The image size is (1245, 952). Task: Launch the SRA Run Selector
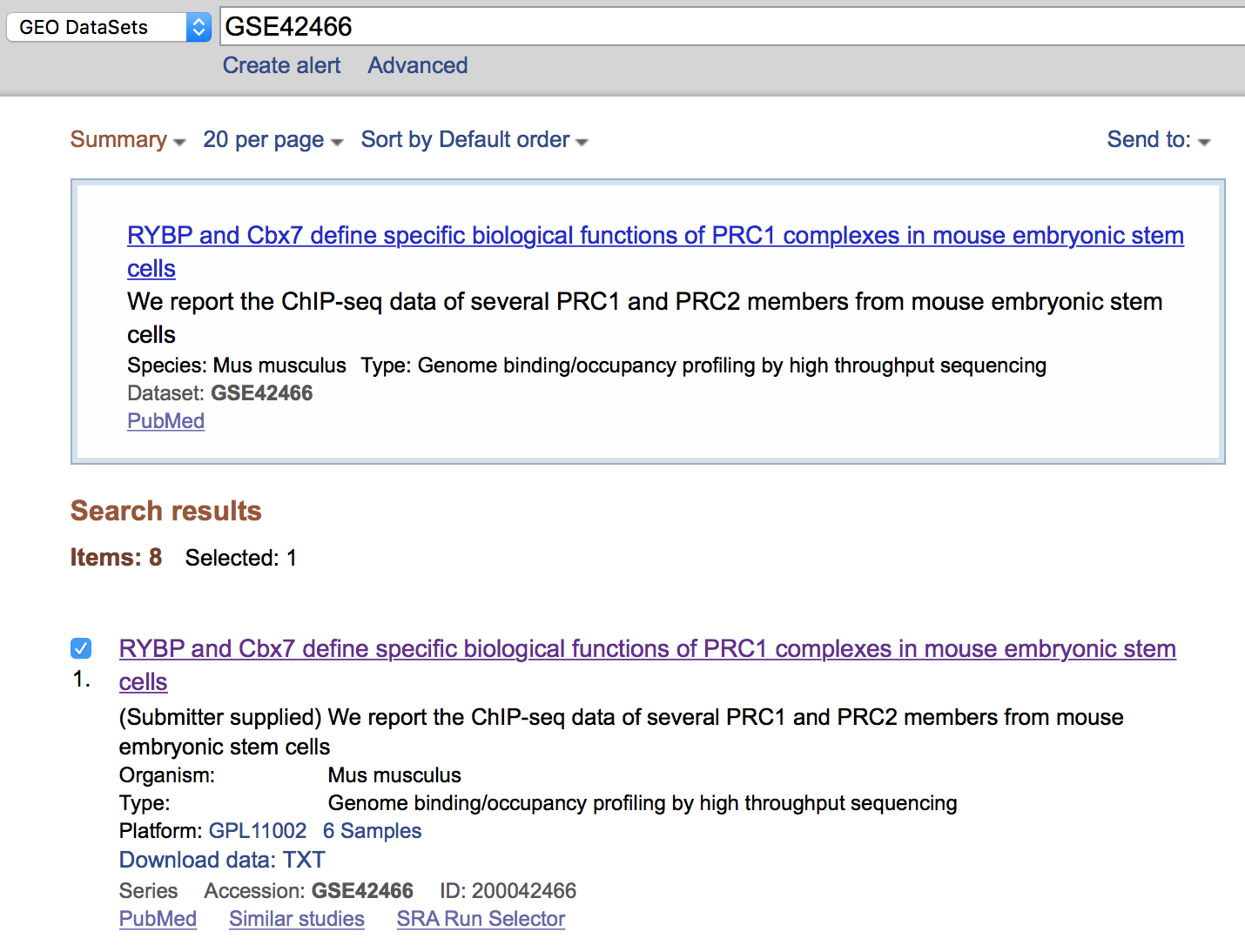(481, 919)
